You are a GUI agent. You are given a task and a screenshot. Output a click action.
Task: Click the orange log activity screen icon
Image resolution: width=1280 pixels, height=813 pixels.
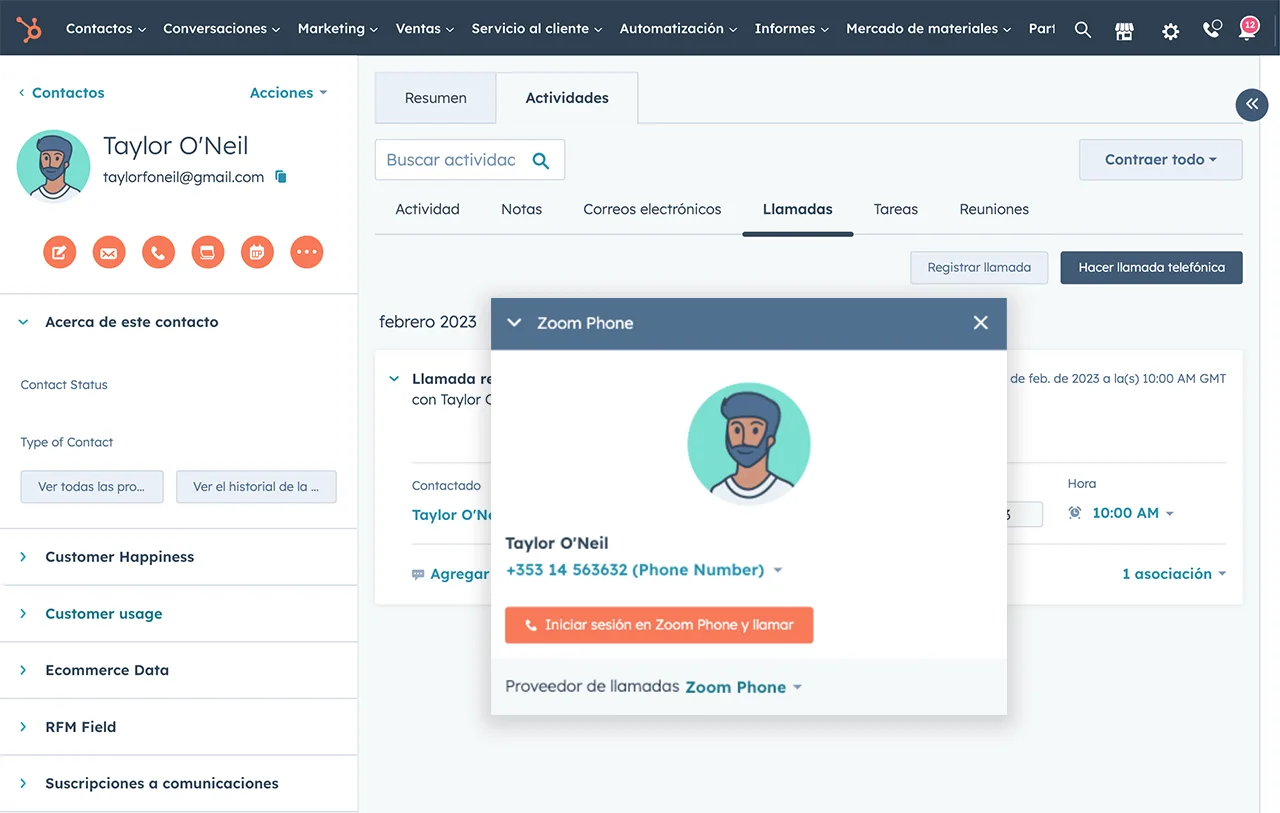tap(208, 252)
